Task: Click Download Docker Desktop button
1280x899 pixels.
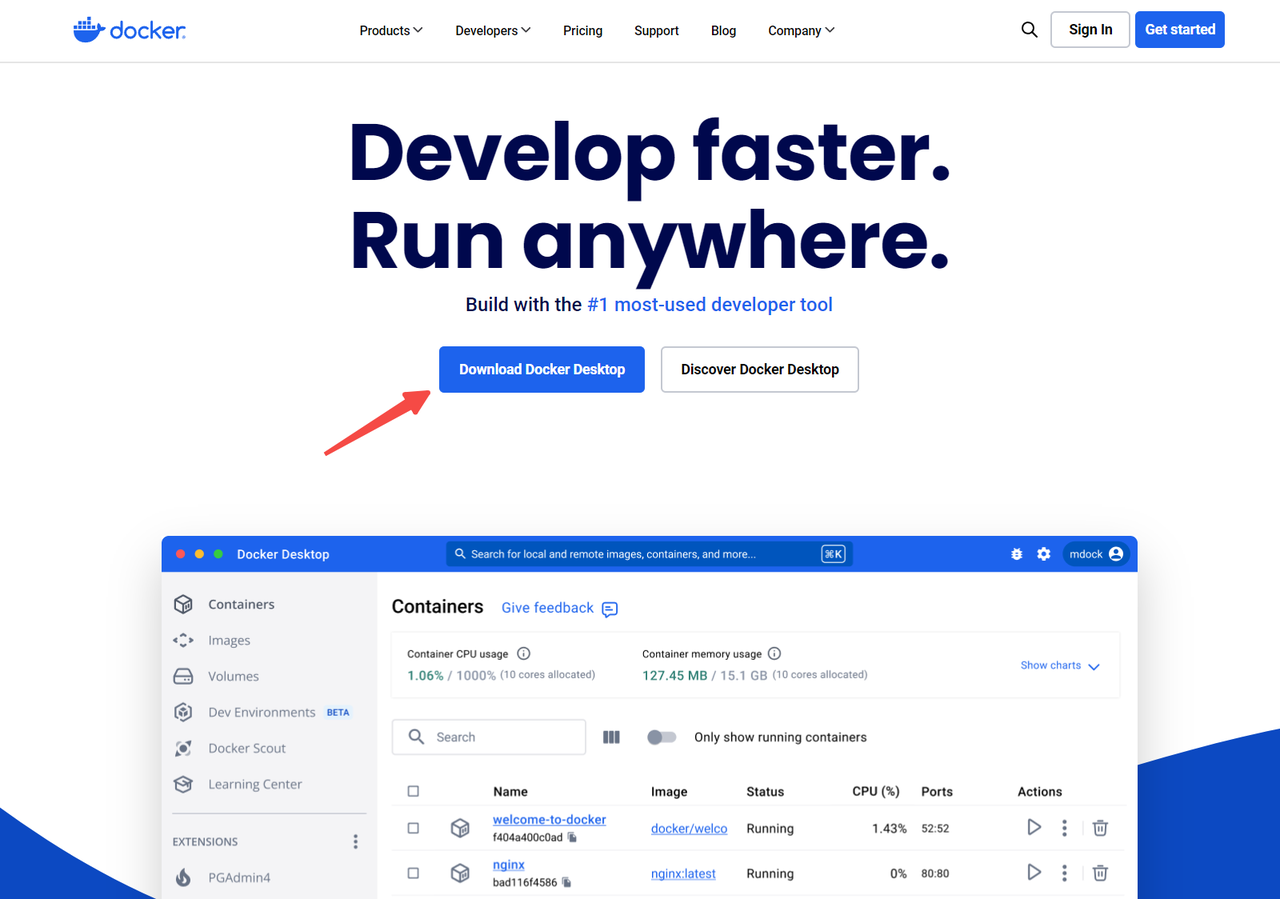Action: [542, 369]
